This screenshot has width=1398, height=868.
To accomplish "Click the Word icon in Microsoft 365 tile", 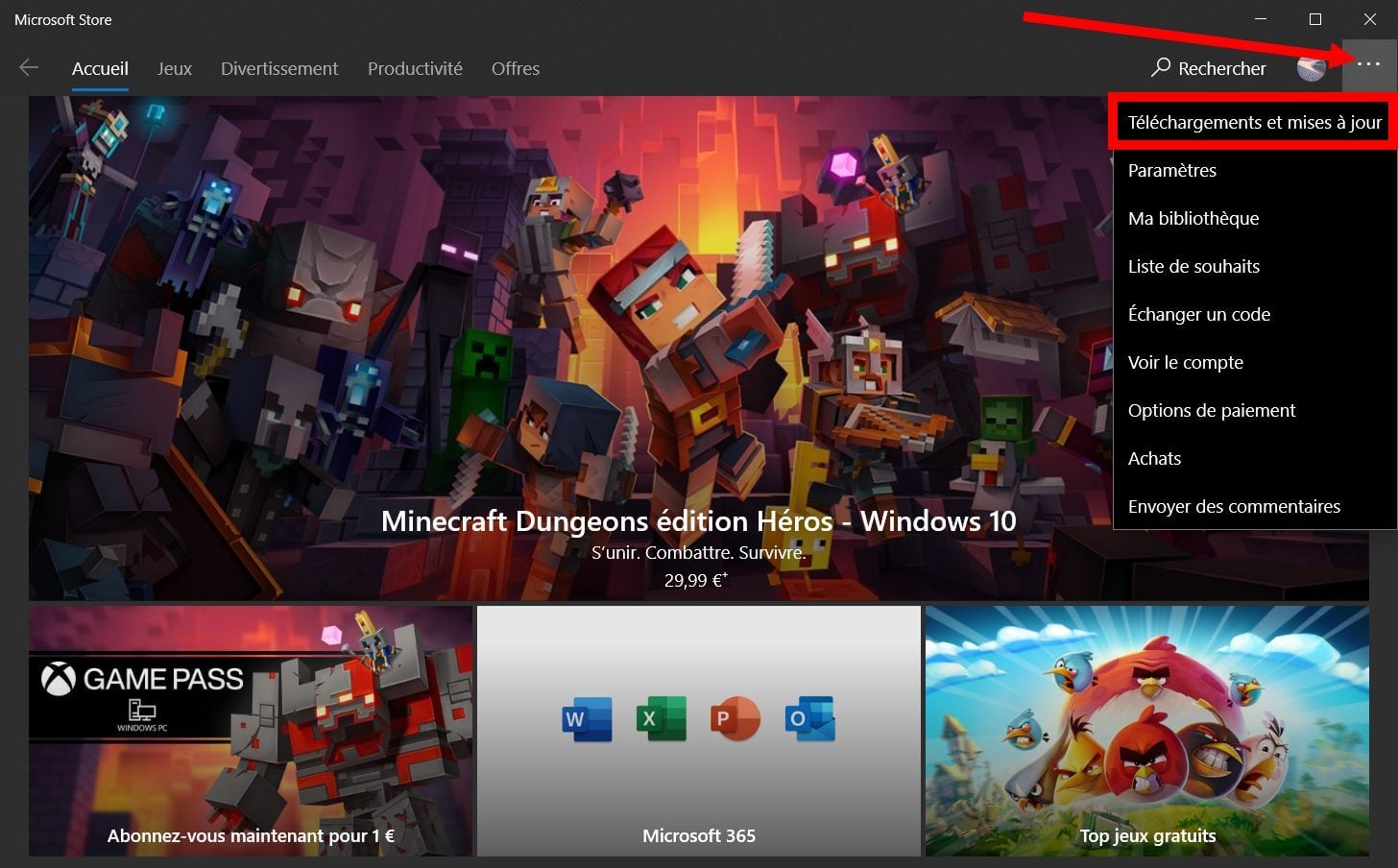I will pos(587,719).
